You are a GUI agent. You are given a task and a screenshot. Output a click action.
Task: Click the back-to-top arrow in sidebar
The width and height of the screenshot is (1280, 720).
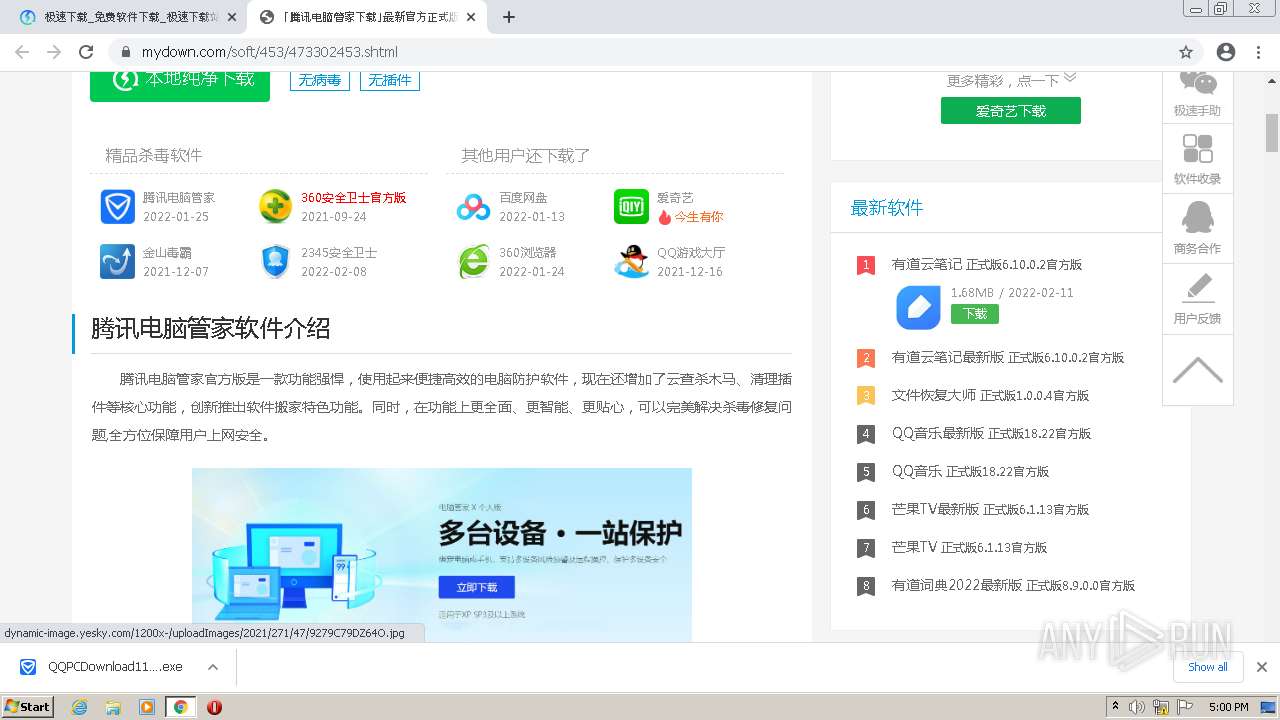[x=1197, y=370]
